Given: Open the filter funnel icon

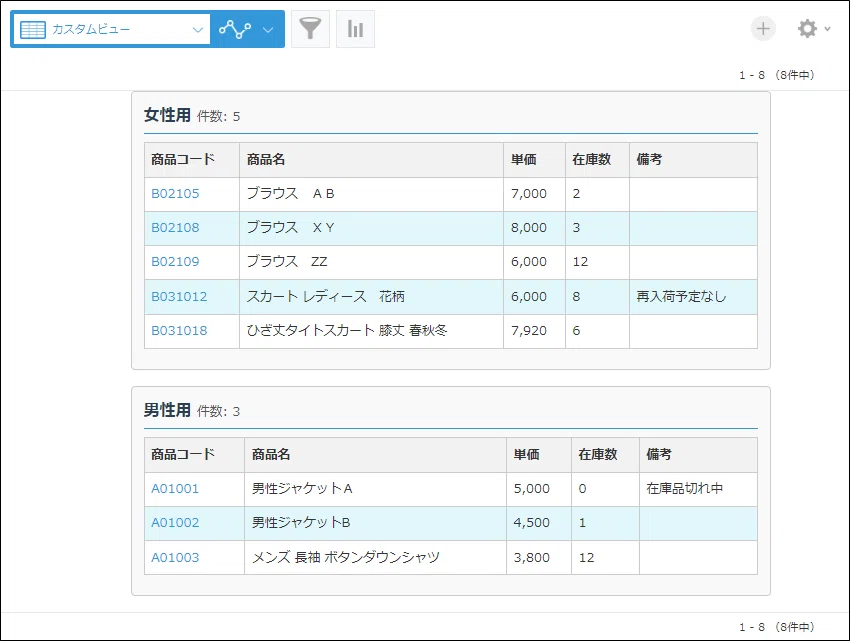Looking at the screenshot, I should point(310,29).
